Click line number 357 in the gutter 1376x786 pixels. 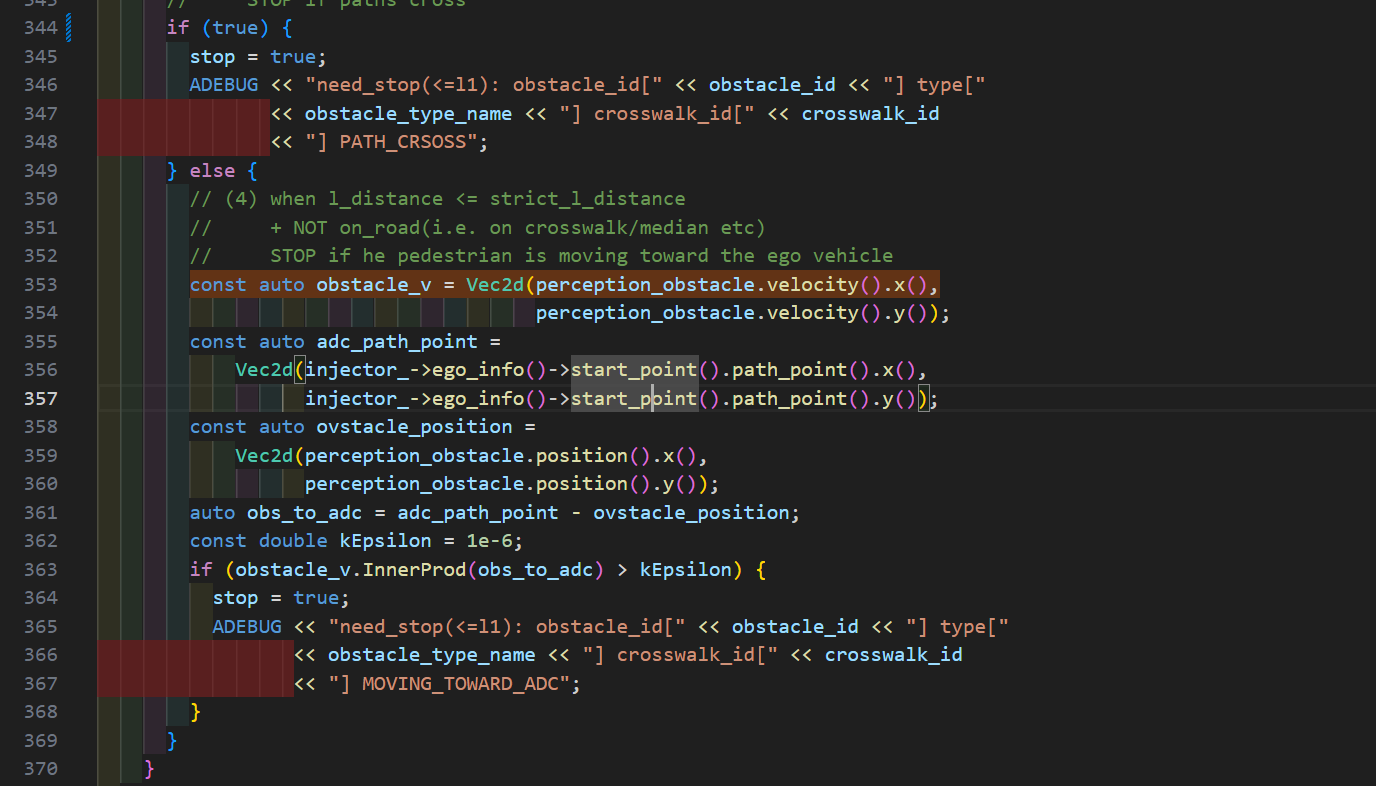(x=42, y=399)
